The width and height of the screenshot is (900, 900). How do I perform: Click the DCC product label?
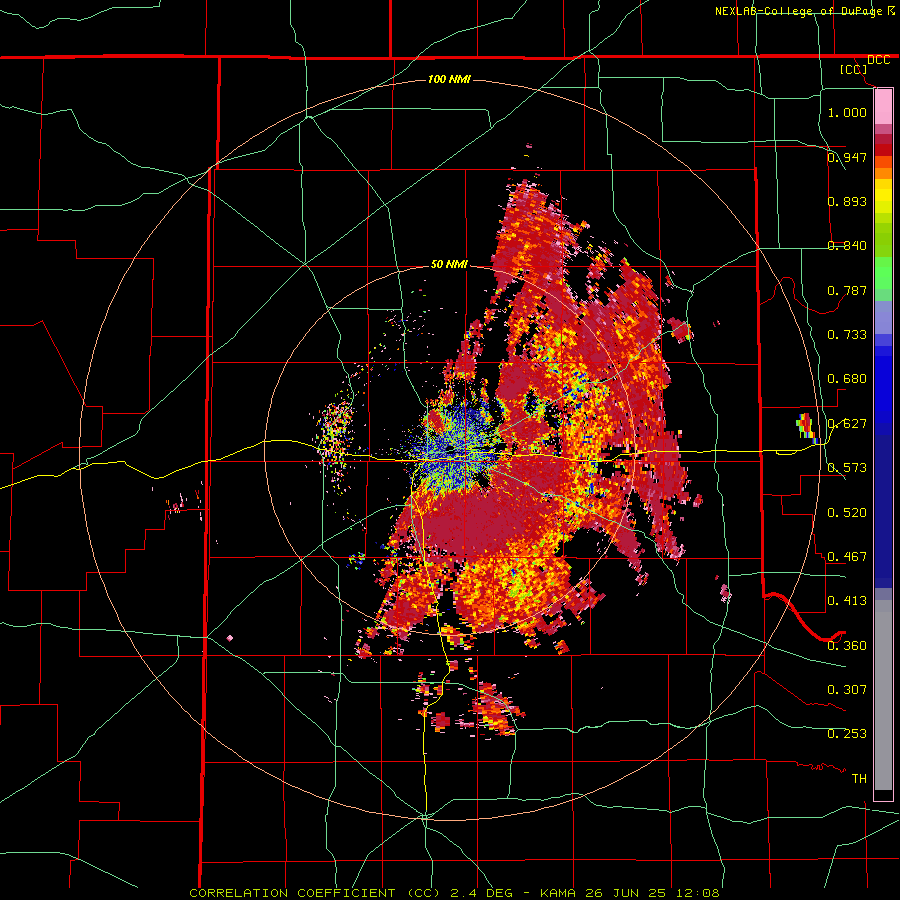(x=878, y=60)
